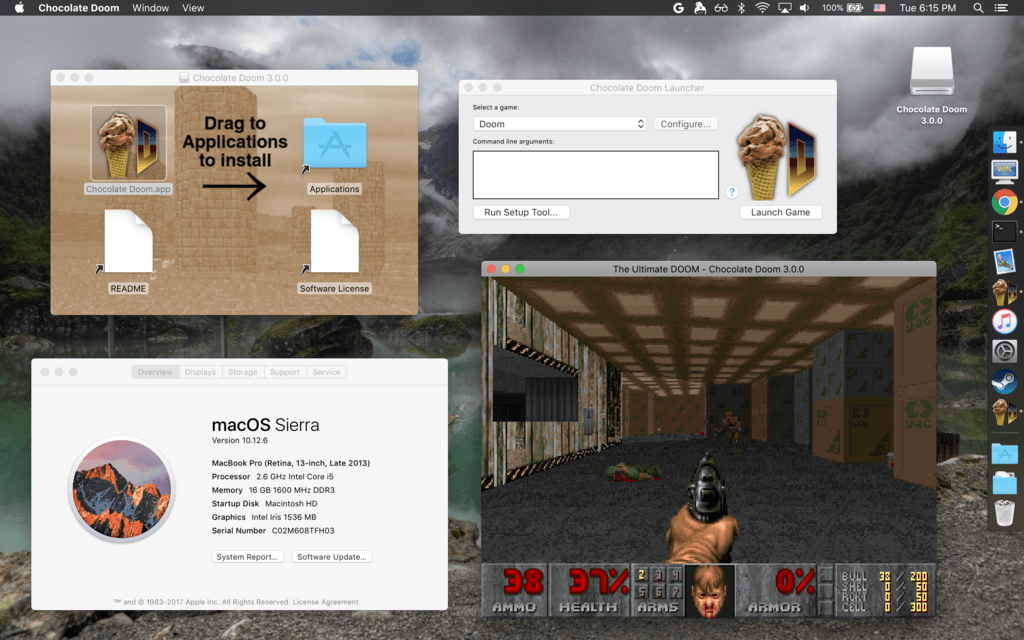
Task: Open the README file icon
Action: 128,242
